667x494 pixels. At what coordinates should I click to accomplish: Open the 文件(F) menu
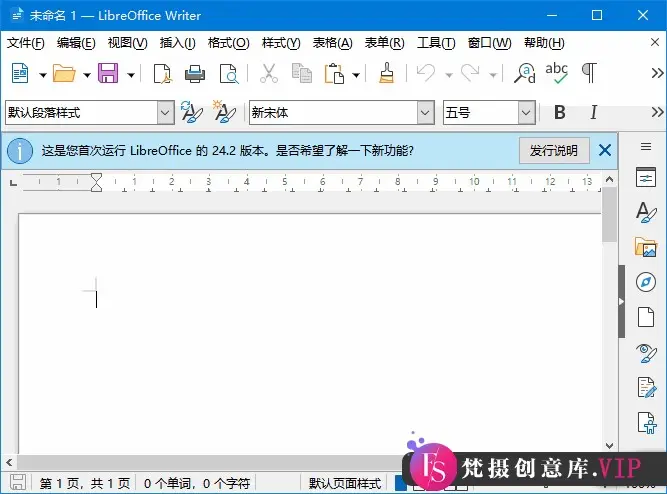point(26,43)
